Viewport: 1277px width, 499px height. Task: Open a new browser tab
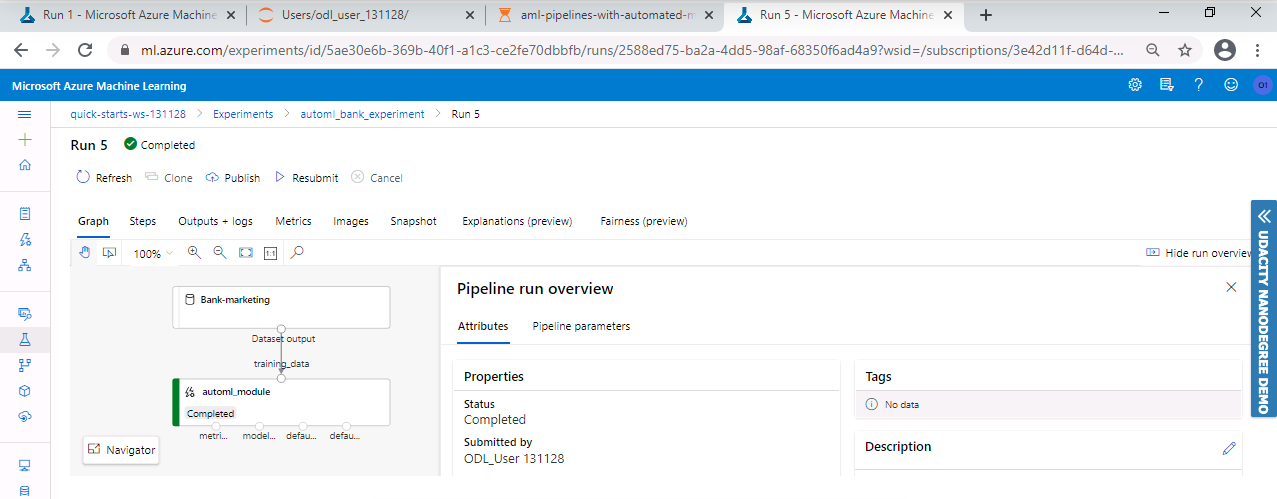point(986,15)
